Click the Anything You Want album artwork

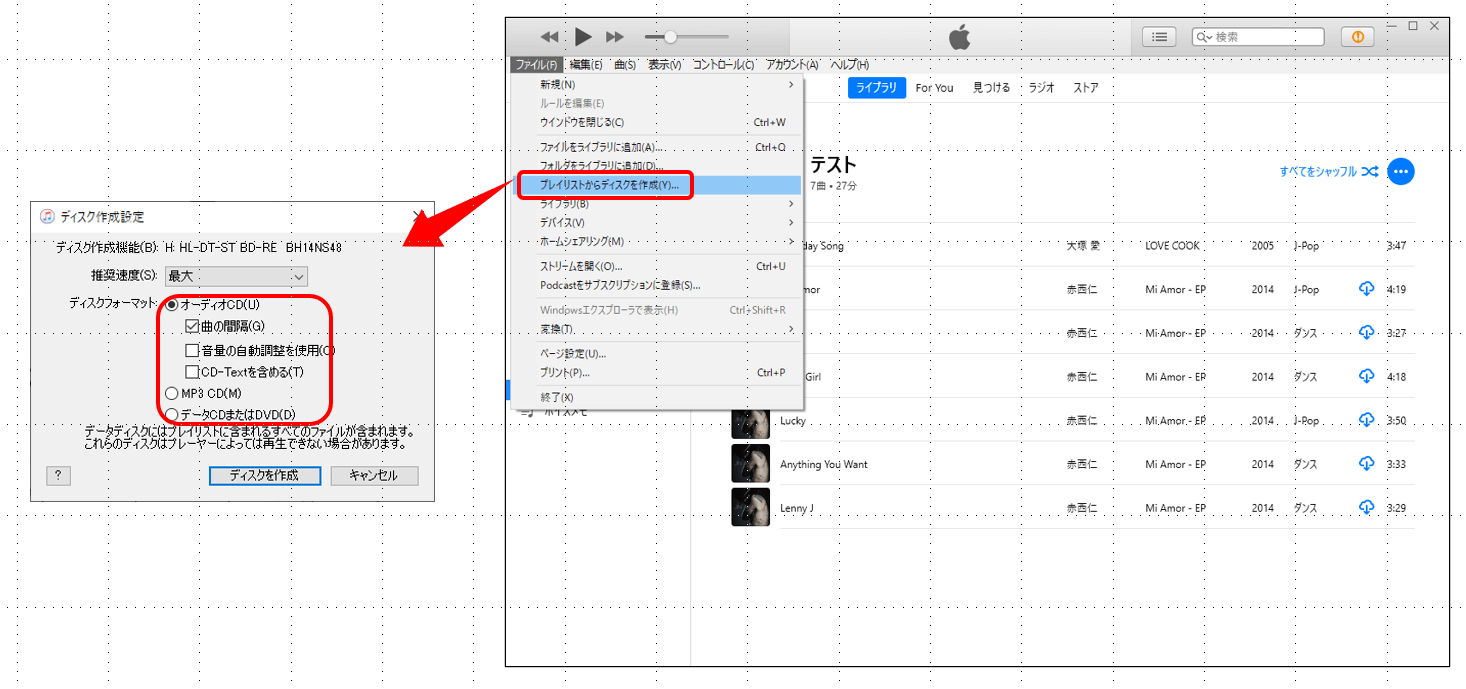[750, 464]
